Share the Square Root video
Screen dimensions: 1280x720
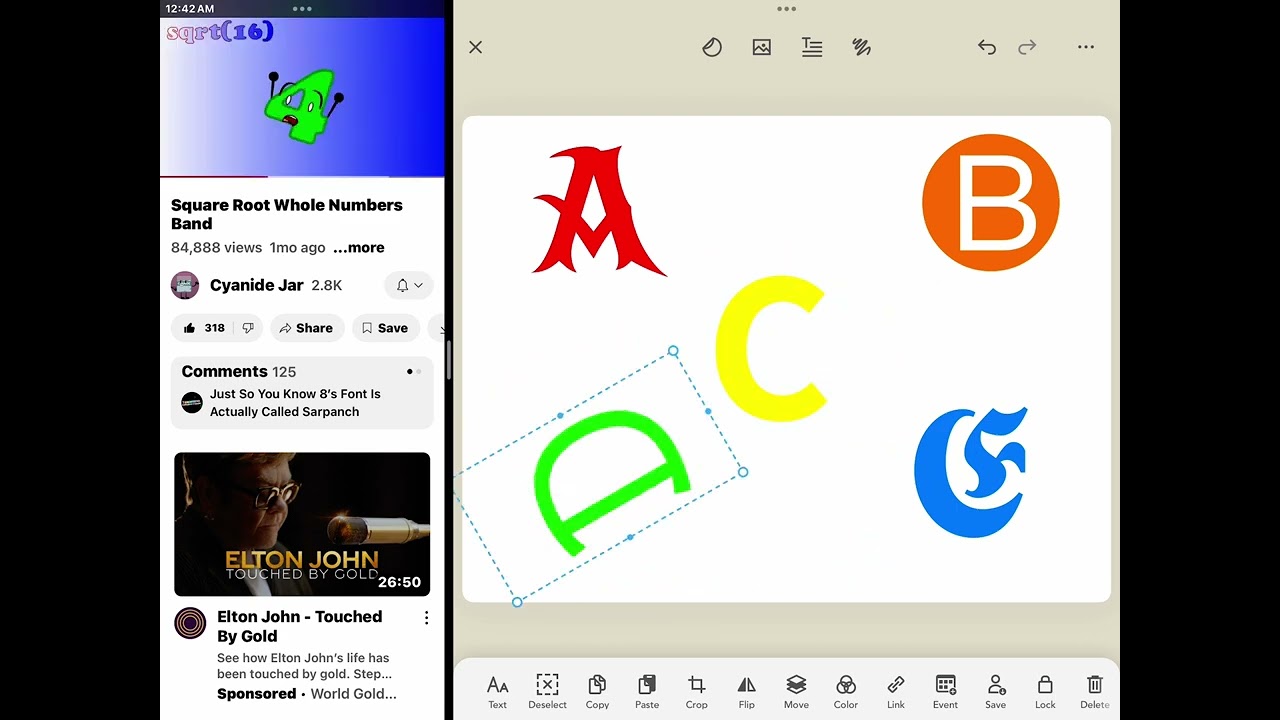[306, 328]
